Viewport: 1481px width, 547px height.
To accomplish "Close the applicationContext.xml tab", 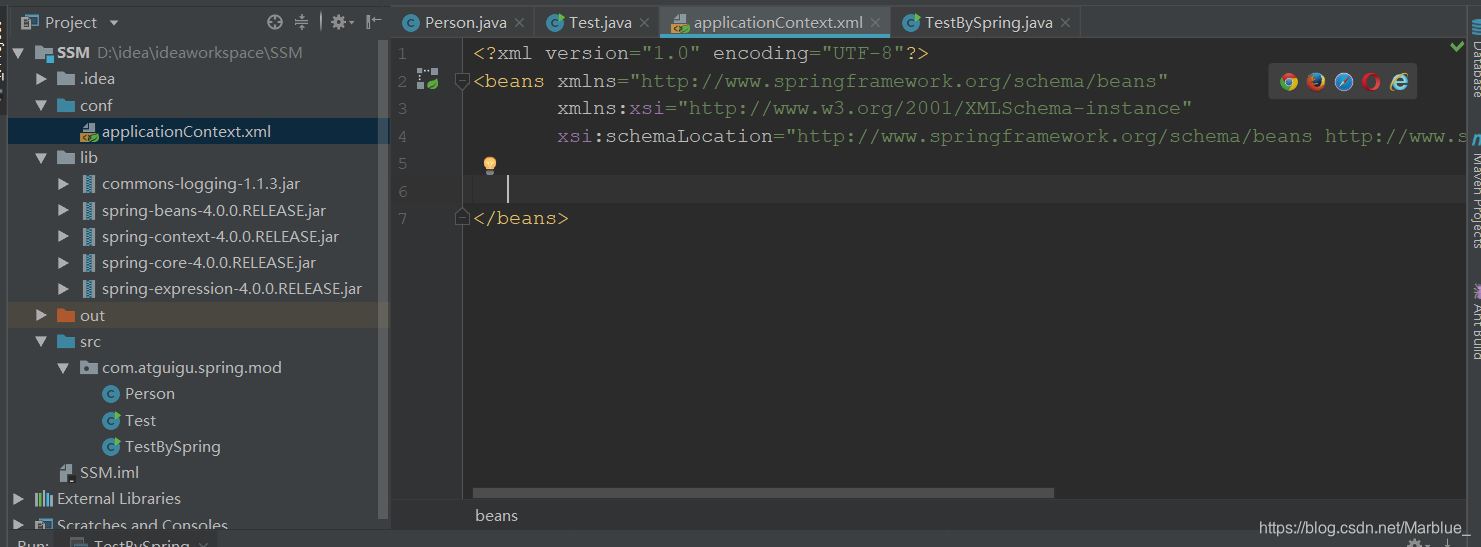I will tap(876, 23).
